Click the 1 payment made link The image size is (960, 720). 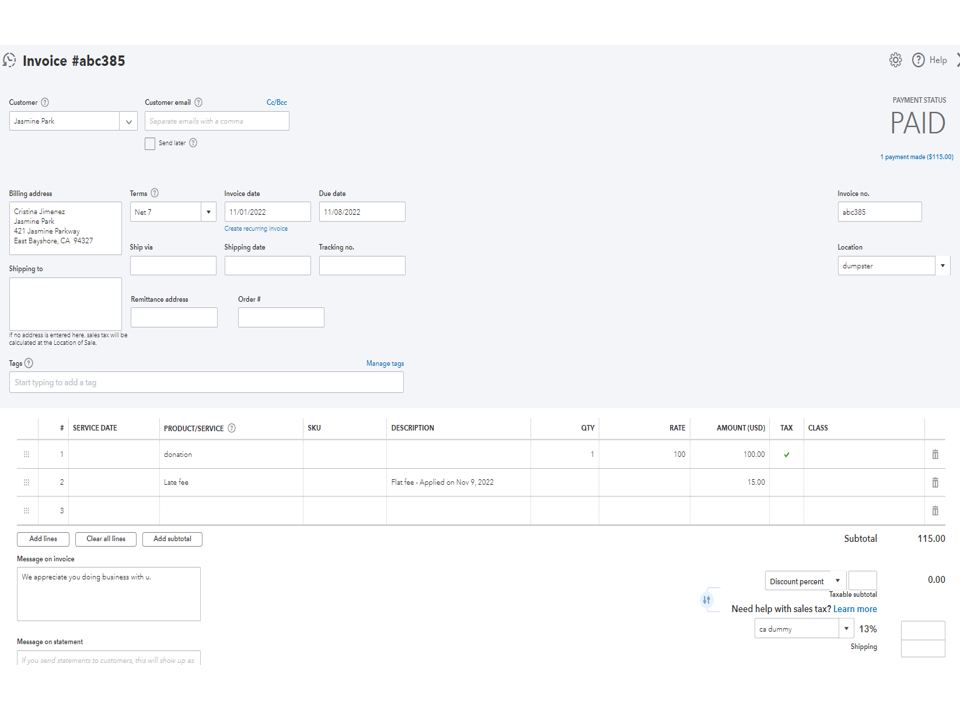[x=918, y=157]
